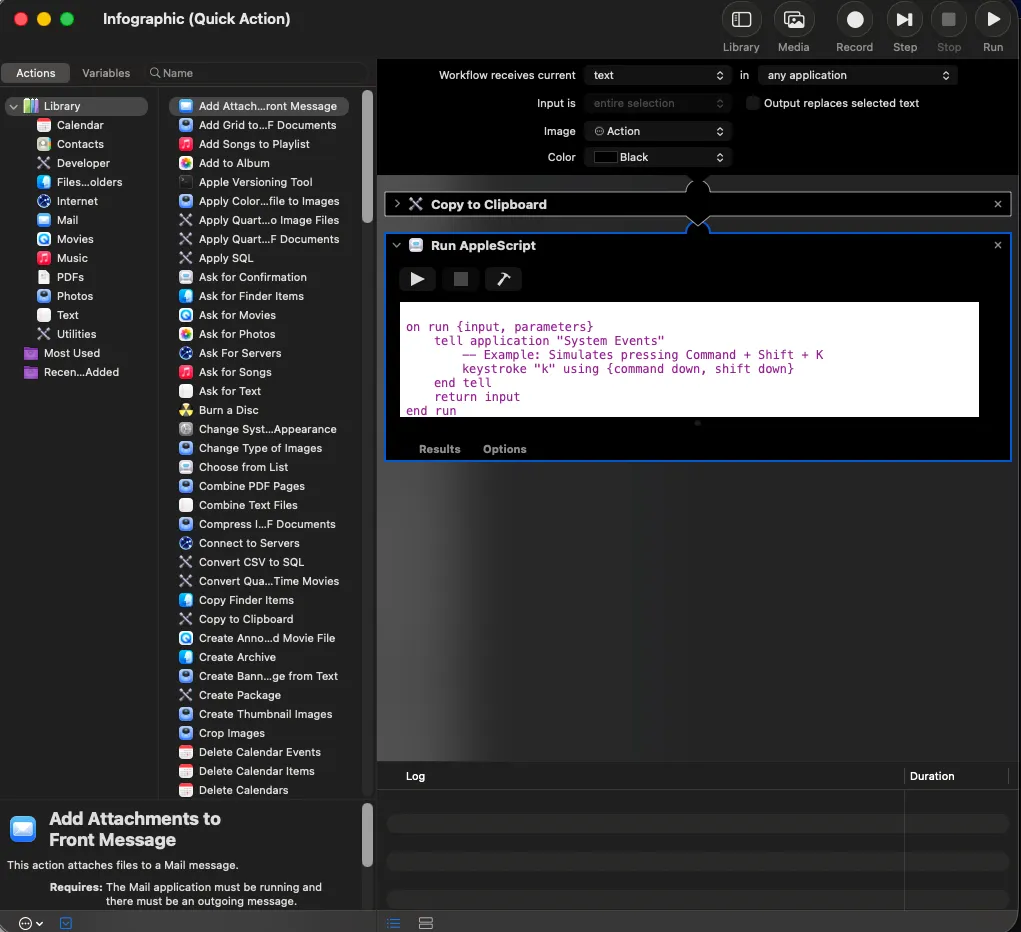The image size is (1021, 932).
Task: Show the Options of Run AppleScript
Action: [505, 449]
